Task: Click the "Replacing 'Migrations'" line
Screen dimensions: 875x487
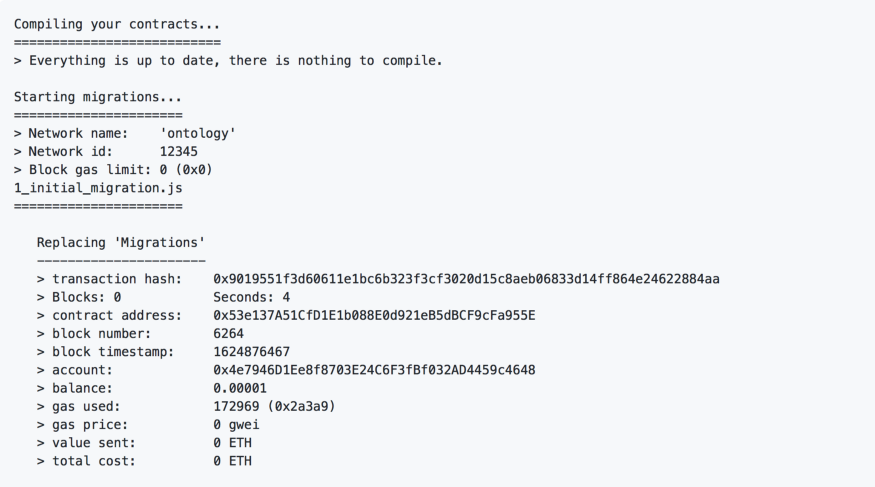Action: click(121, 242)
